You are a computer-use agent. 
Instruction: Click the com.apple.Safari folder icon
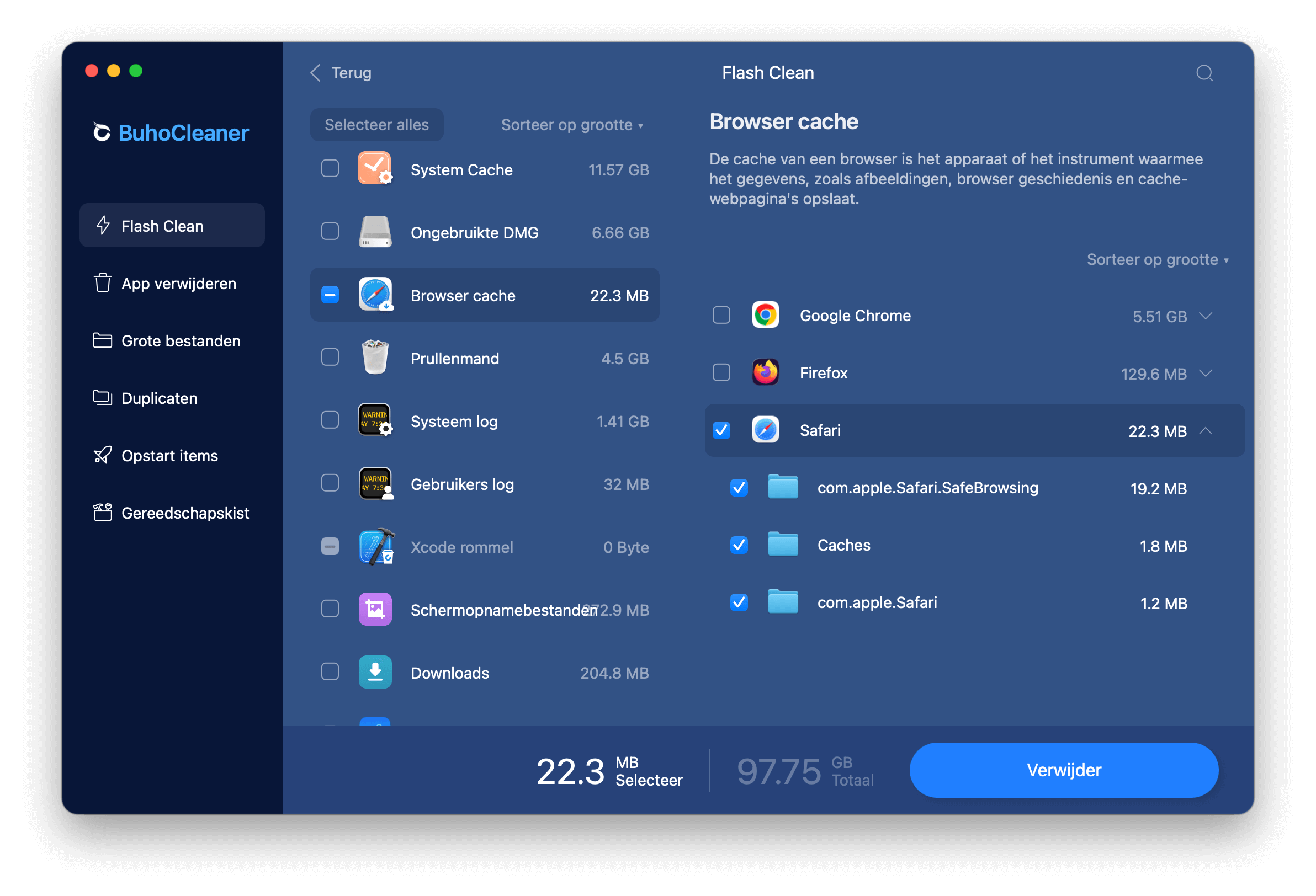(783, 602)
